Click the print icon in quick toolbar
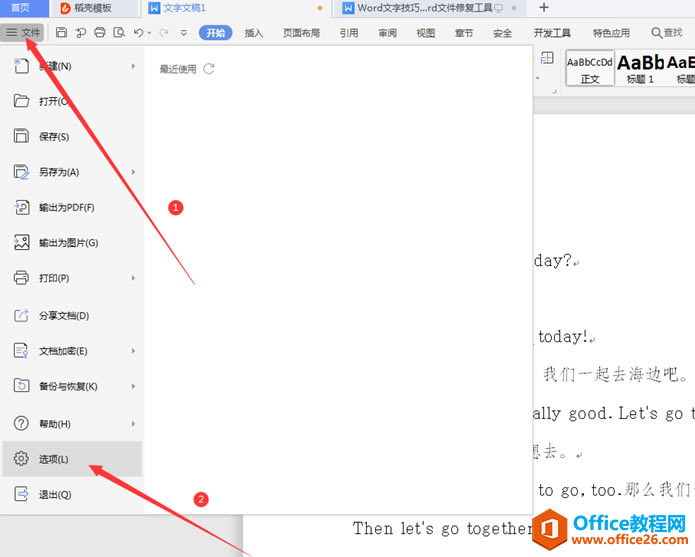Viewport: 695px width, 557px height. [x=100, y=32]
